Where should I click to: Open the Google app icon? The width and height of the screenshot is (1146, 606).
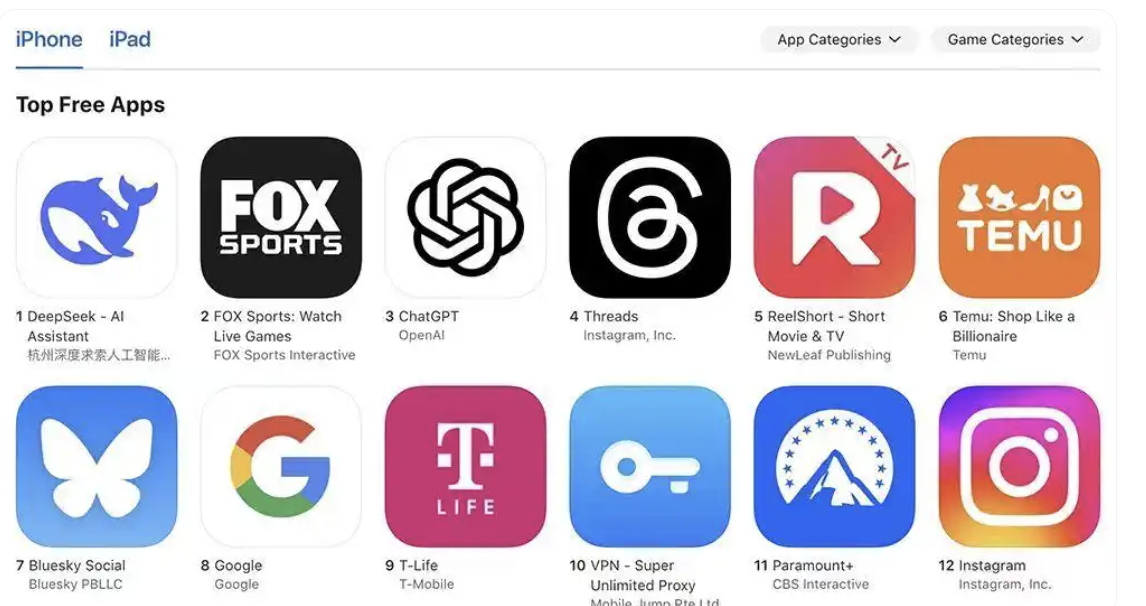tap(281, 466)
